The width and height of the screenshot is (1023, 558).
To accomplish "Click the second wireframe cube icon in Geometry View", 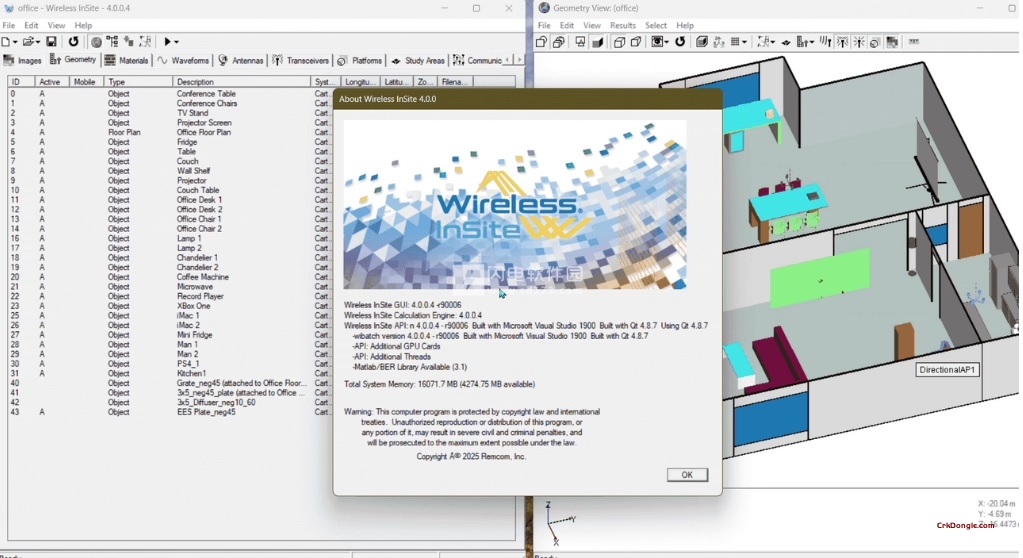I will click(635, 42).
